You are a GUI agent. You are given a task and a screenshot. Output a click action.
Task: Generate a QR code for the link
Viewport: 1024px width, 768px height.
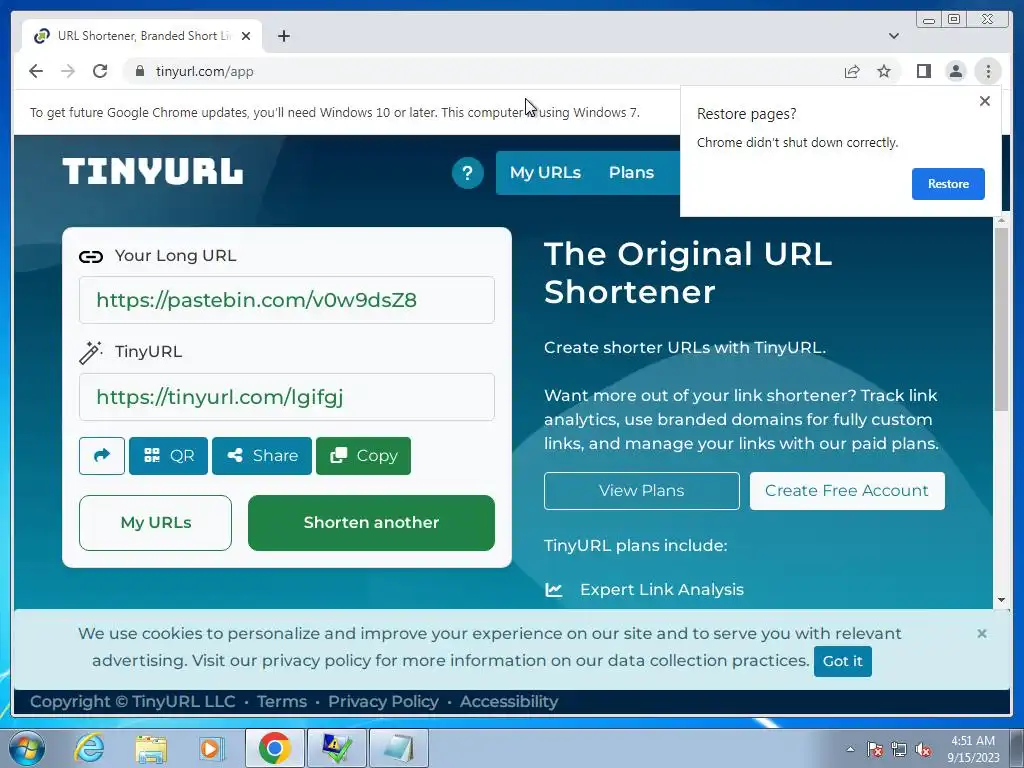[x=168, y=456]
